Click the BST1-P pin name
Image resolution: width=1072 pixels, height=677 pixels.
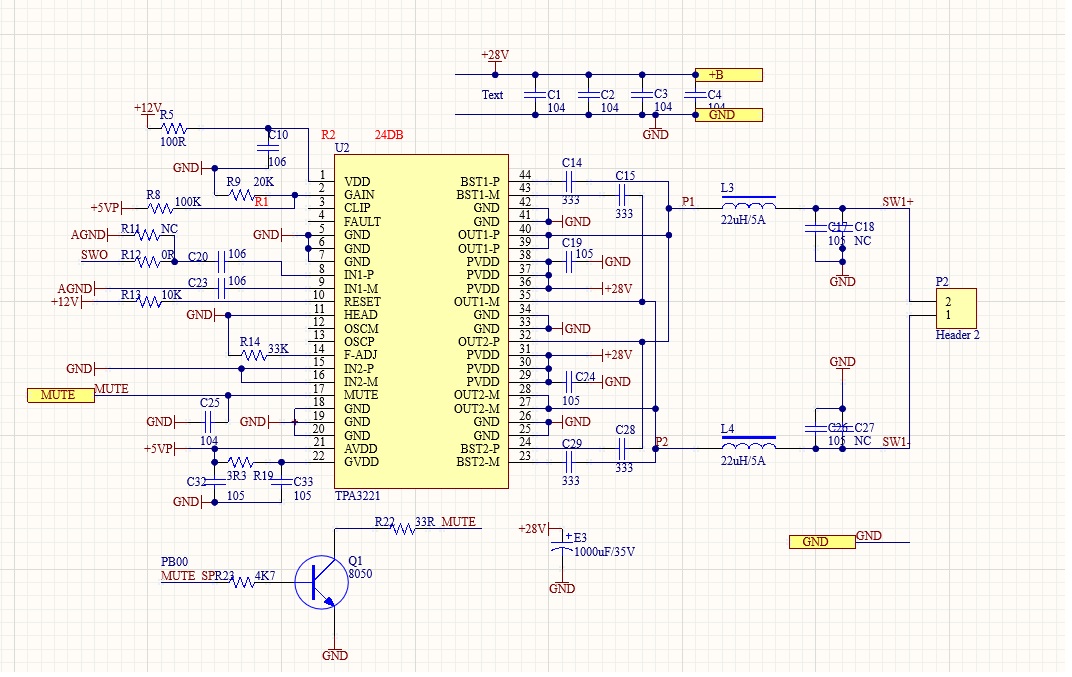point(480,182)
